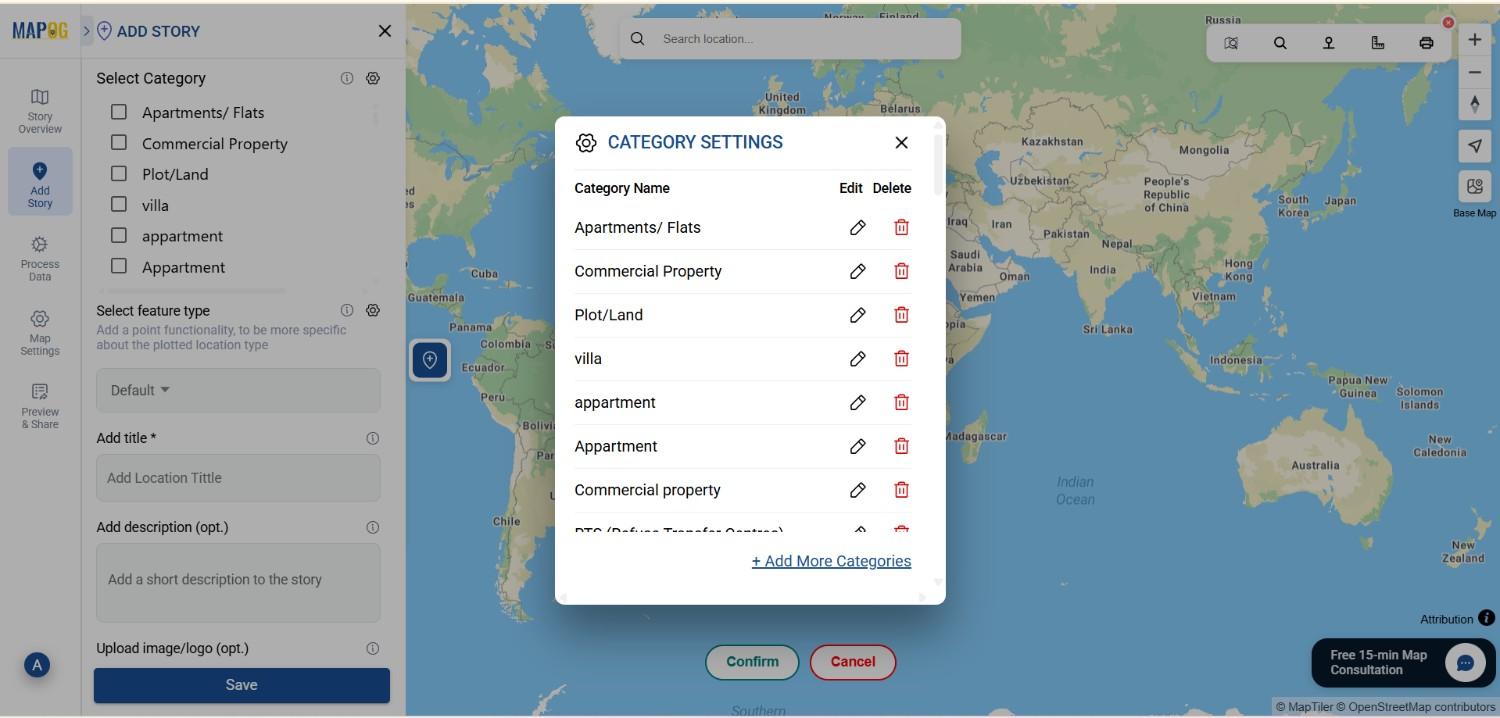Switch to the Add Story tab

[x=39, y=180]
